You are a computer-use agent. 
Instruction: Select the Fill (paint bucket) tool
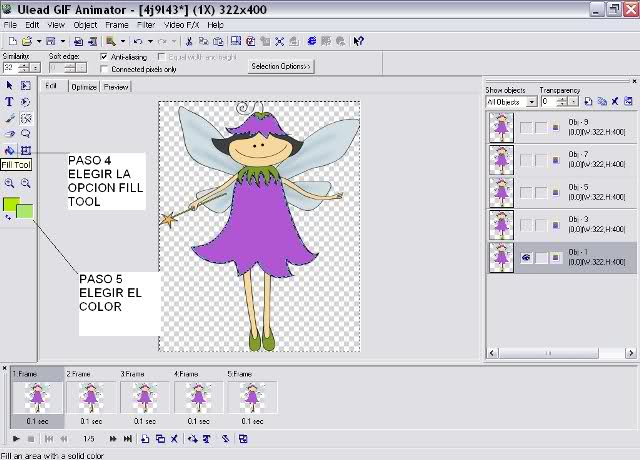[9, 150]
